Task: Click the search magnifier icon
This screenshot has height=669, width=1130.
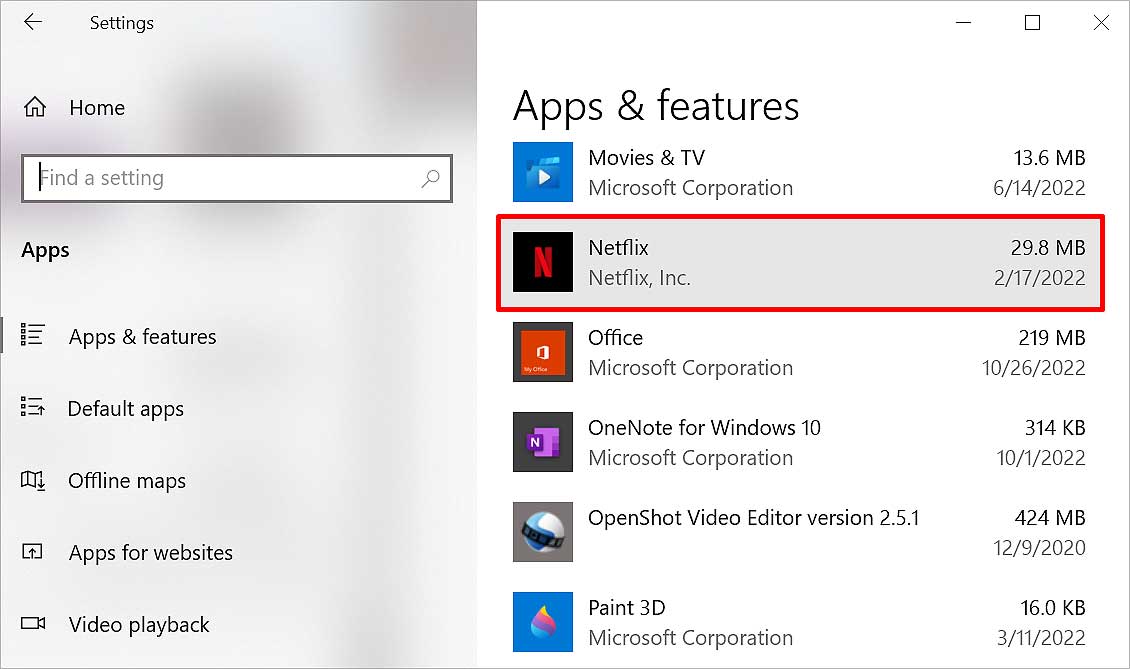Action: 430,178
